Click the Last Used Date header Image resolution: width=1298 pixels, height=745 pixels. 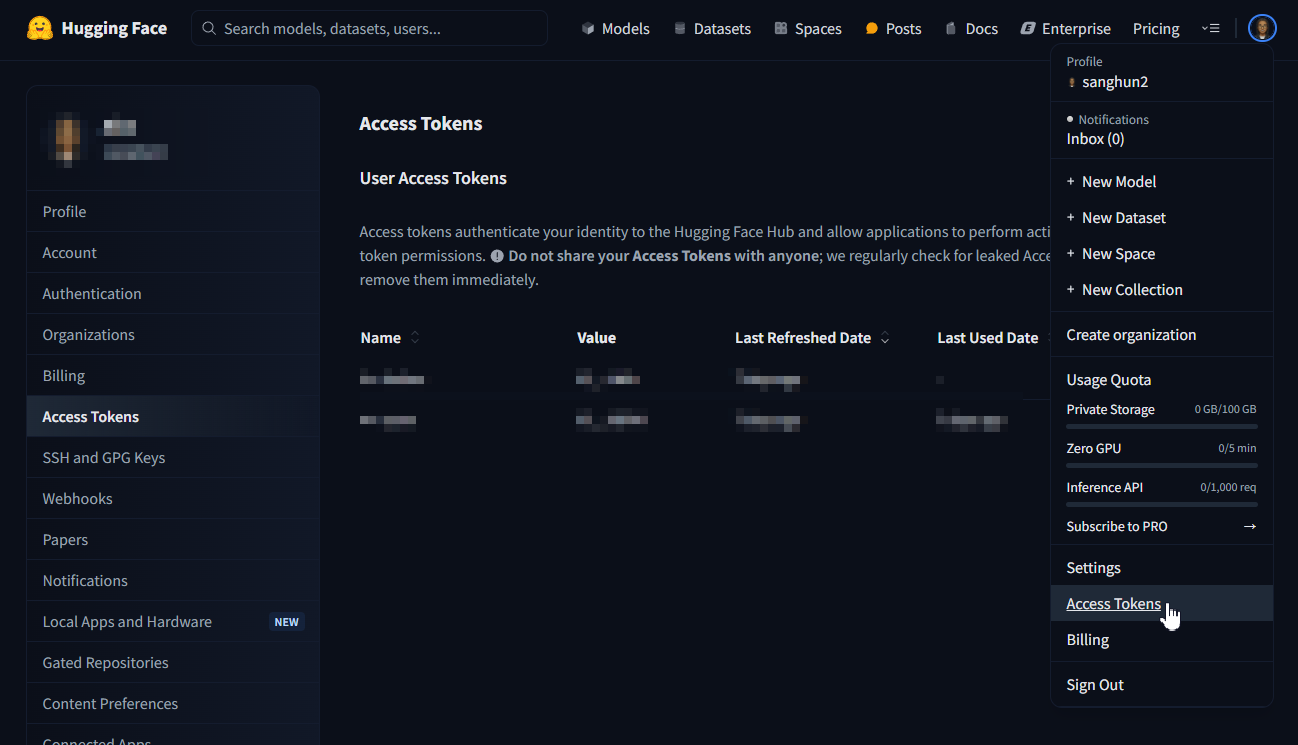(987, 338)
